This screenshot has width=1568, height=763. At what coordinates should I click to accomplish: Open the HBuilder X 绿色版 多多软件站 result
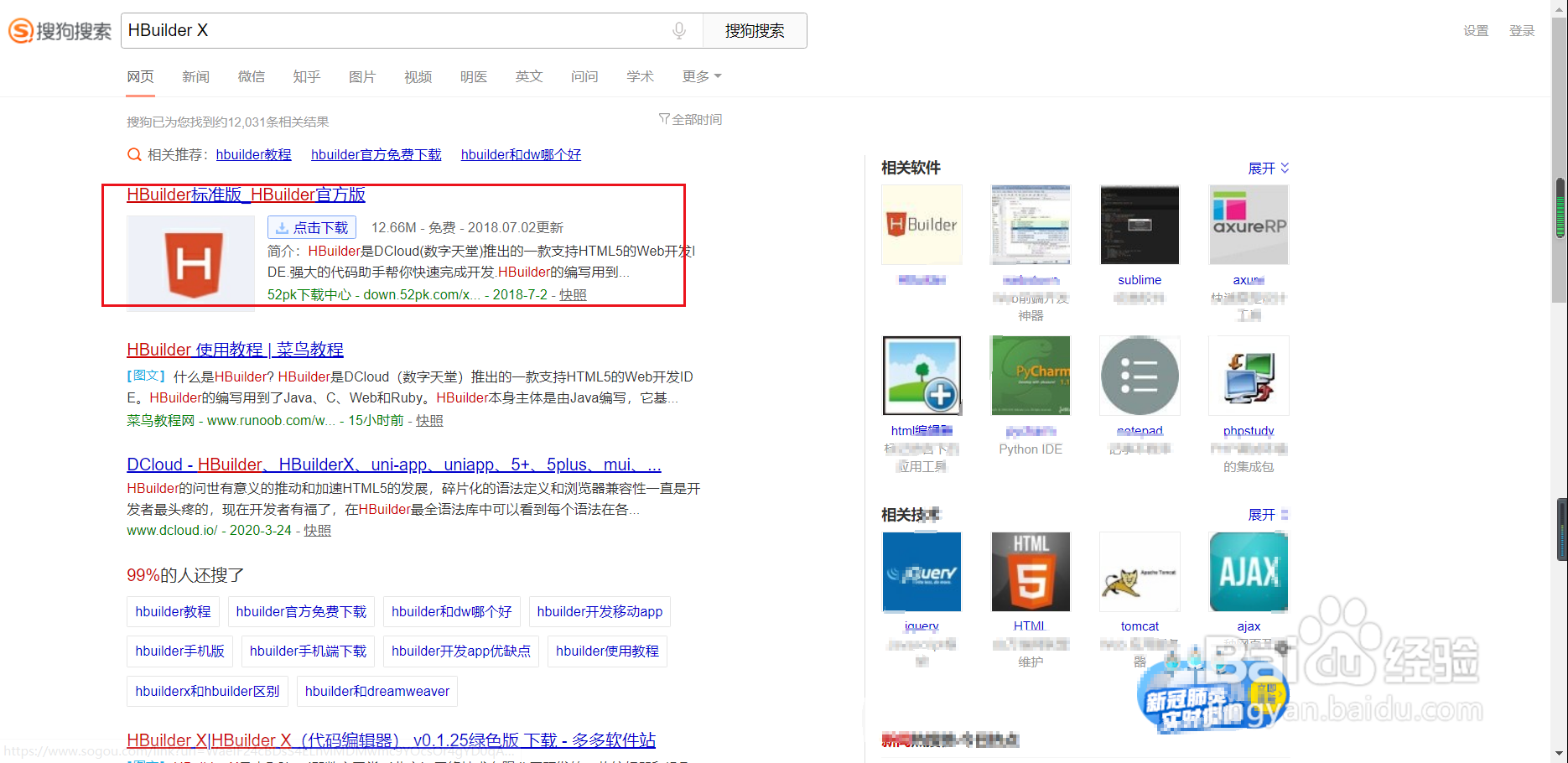[x=392, y=740]
